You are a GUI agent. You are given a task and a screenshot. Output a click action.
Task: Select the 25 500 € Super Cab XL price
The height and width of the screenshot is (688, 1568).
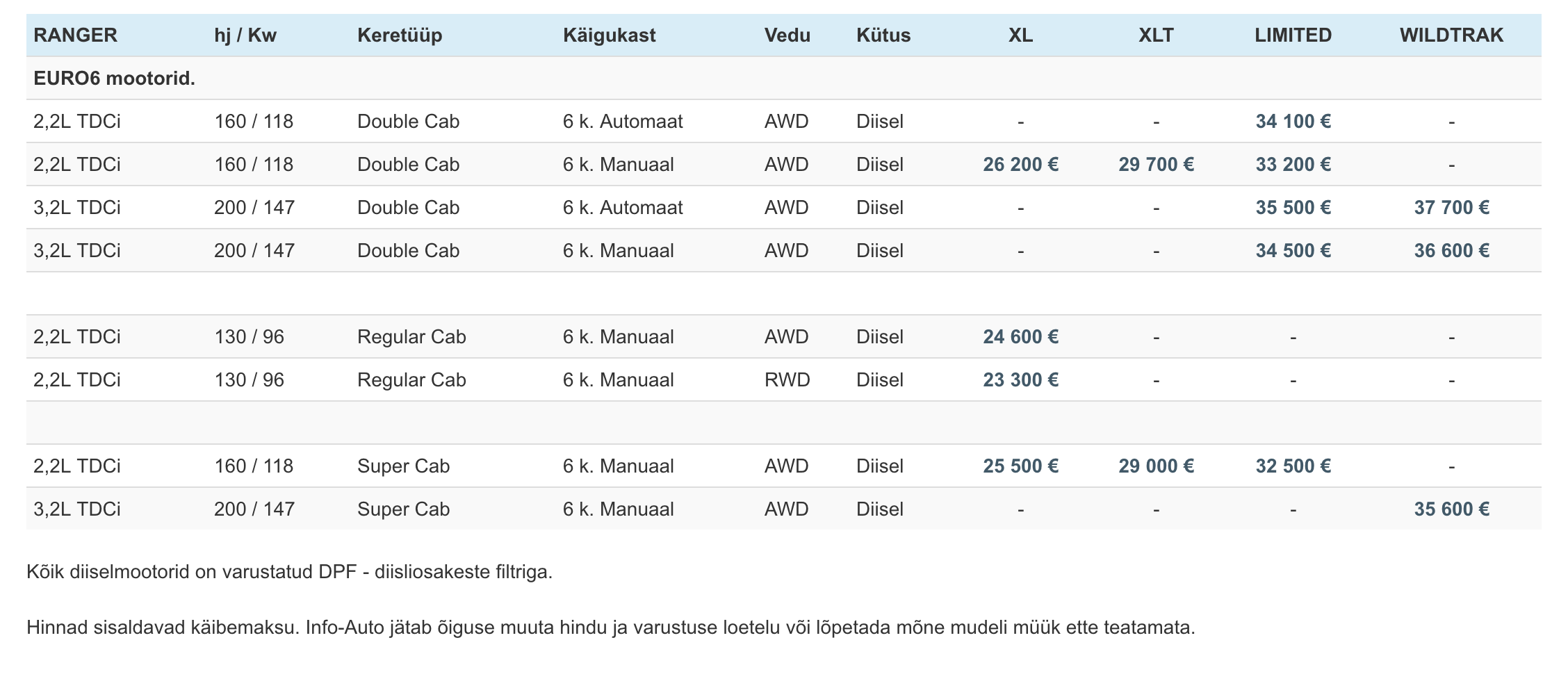click(1020, 466)
